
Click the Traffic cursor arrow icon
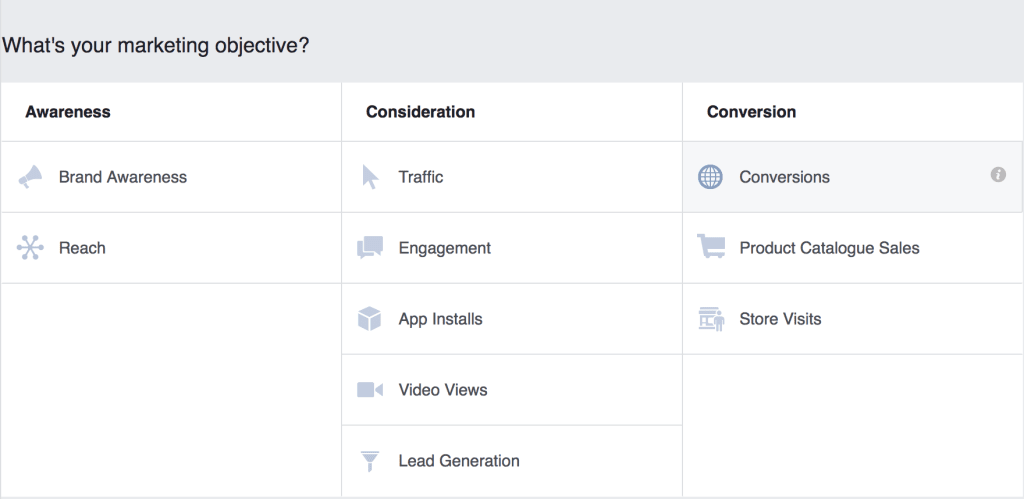[370, 177]
